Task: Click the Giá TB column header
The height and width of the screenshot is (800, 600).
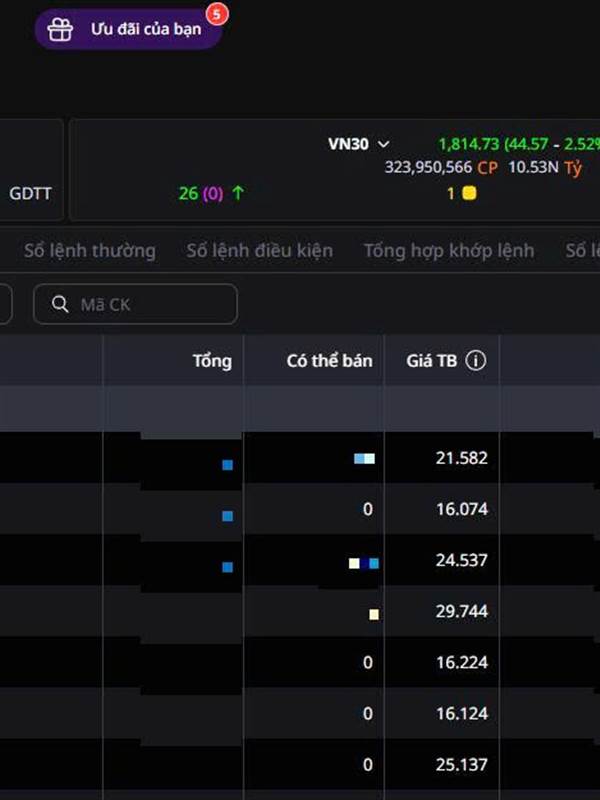Action: click(x=432, y=361)
